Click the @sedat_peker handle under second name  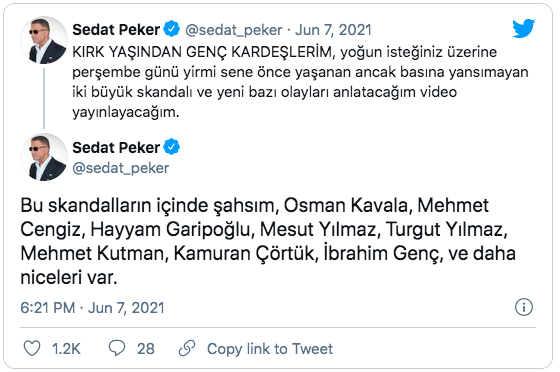pos(120,168)
